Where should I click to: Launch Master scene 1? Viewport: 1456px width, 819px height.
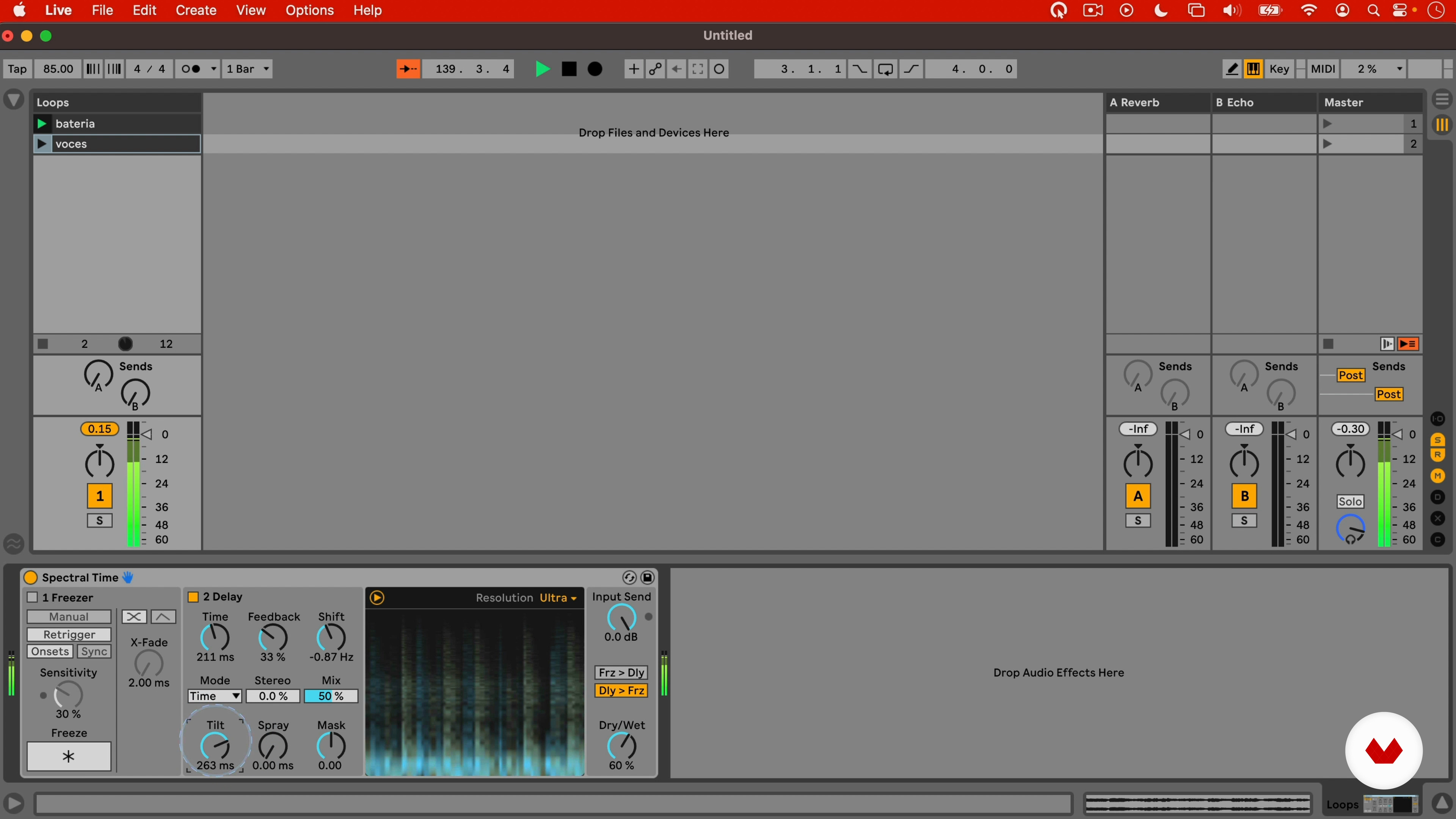click(x=1328, y=123)
